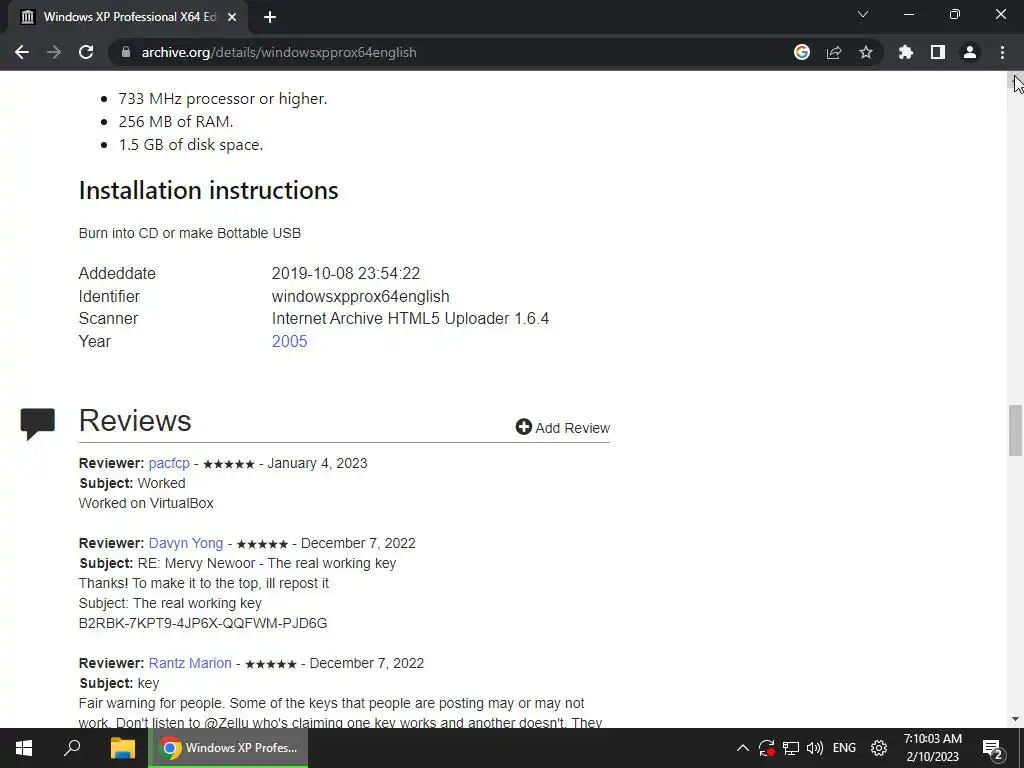Screen dimensions: 1024x768
Task: Open reviewer pacfcp profile
Action: pos(169,463)
